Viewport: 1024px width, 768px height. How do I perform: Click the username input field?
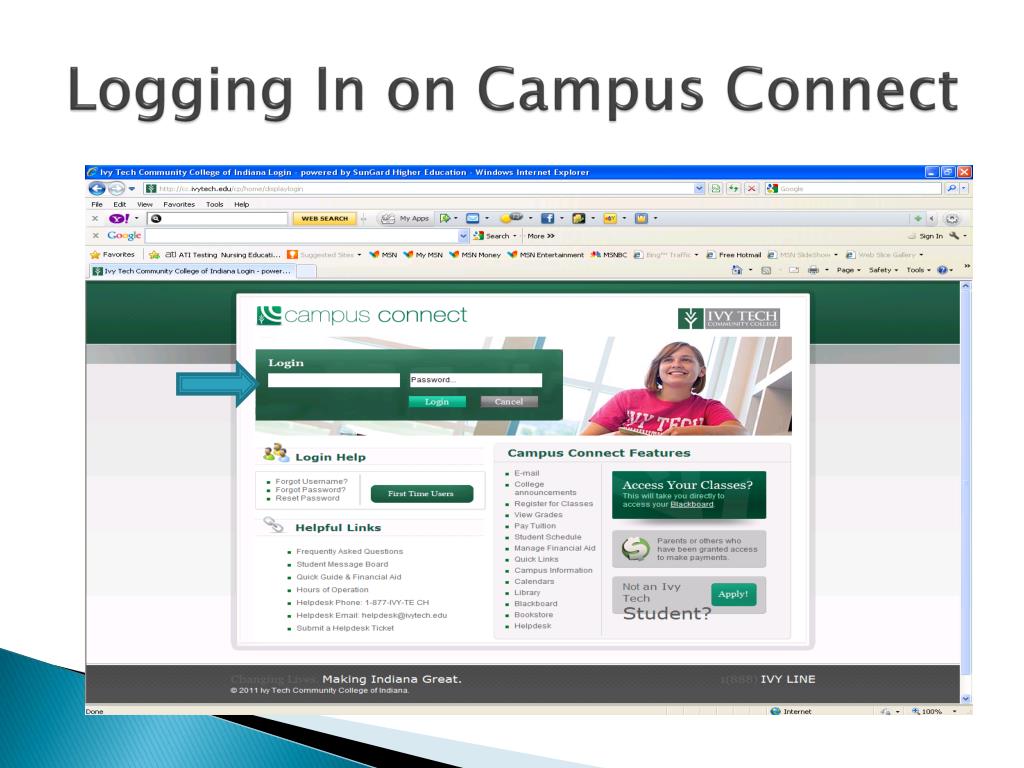(333, 380)
